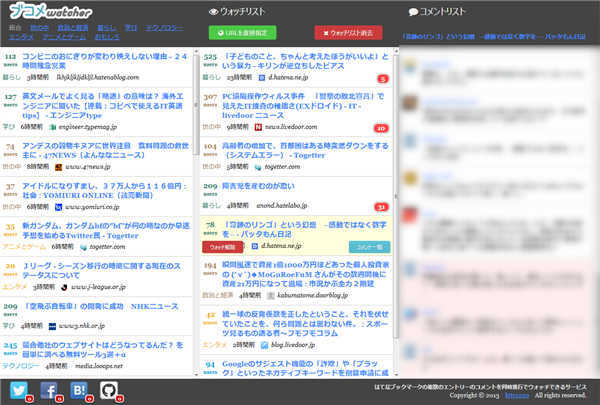Click the eye icon beside ウォッチリスト
This screenshot has height=405, width=600.
tap(213, 12)
